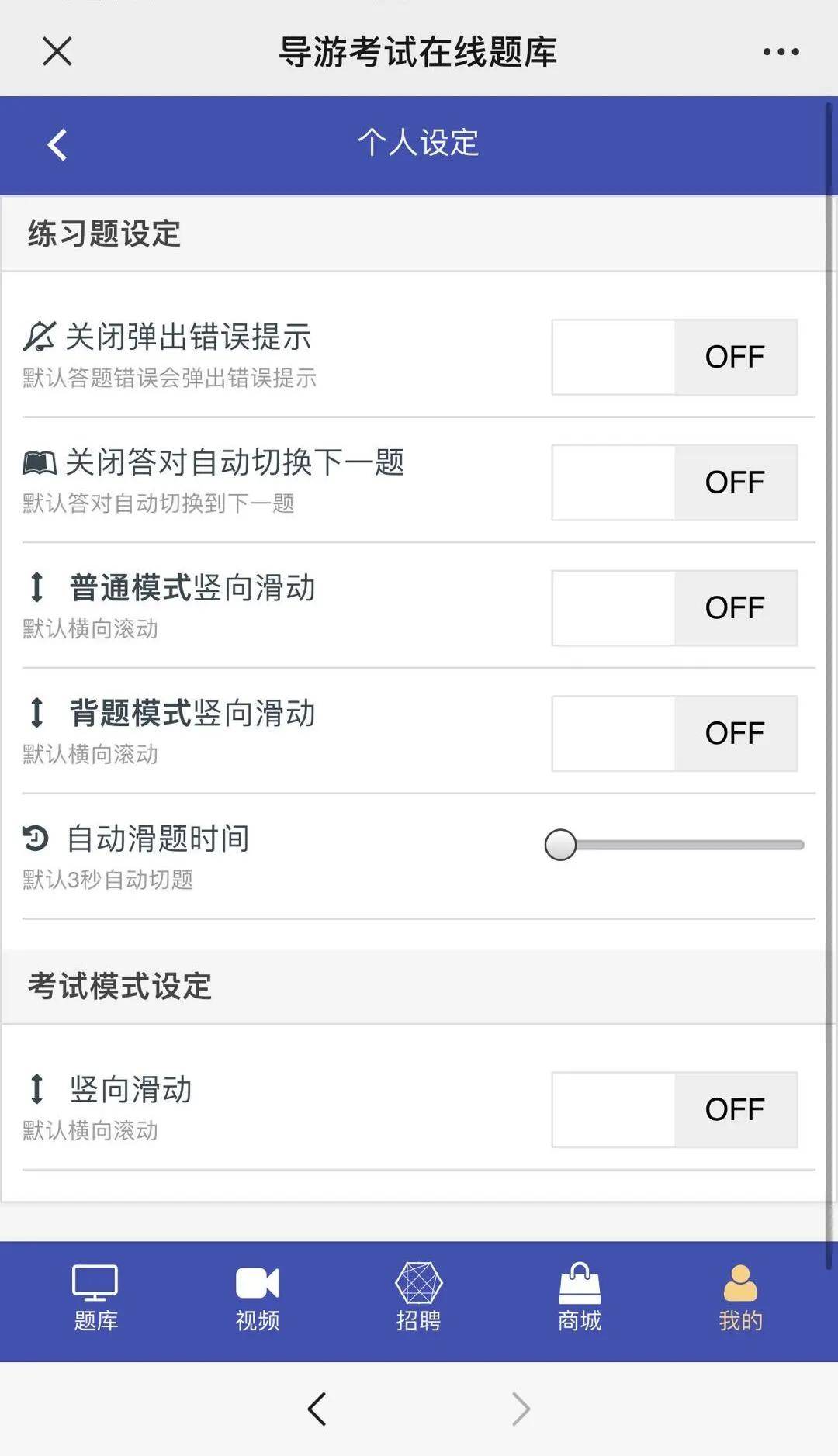This screenshot has width=838, height=1456.
Task: Go back using the 个人设定 header arrow
Action: 57,144
